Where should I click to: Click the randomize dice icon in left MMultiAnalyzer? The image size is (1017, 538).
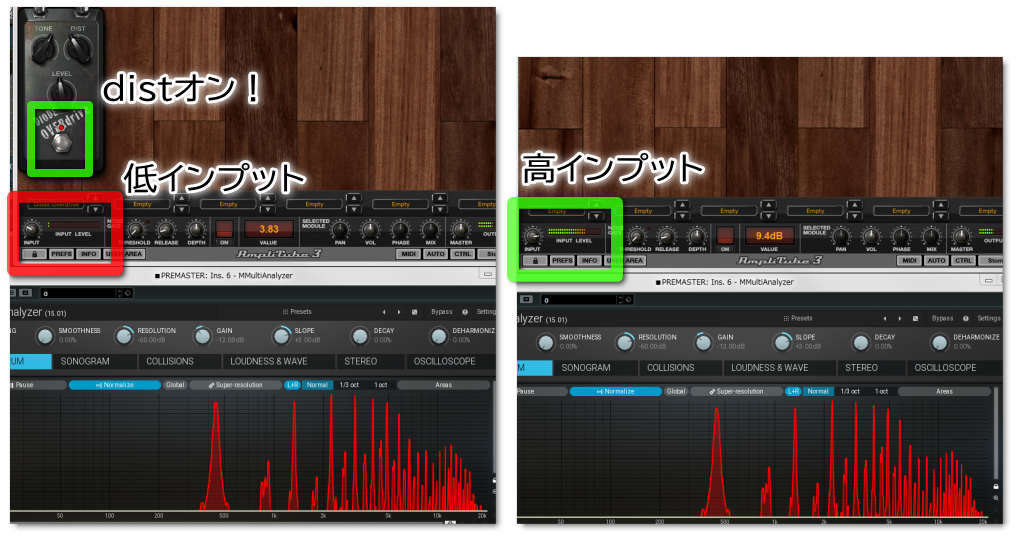coord(414,312)
